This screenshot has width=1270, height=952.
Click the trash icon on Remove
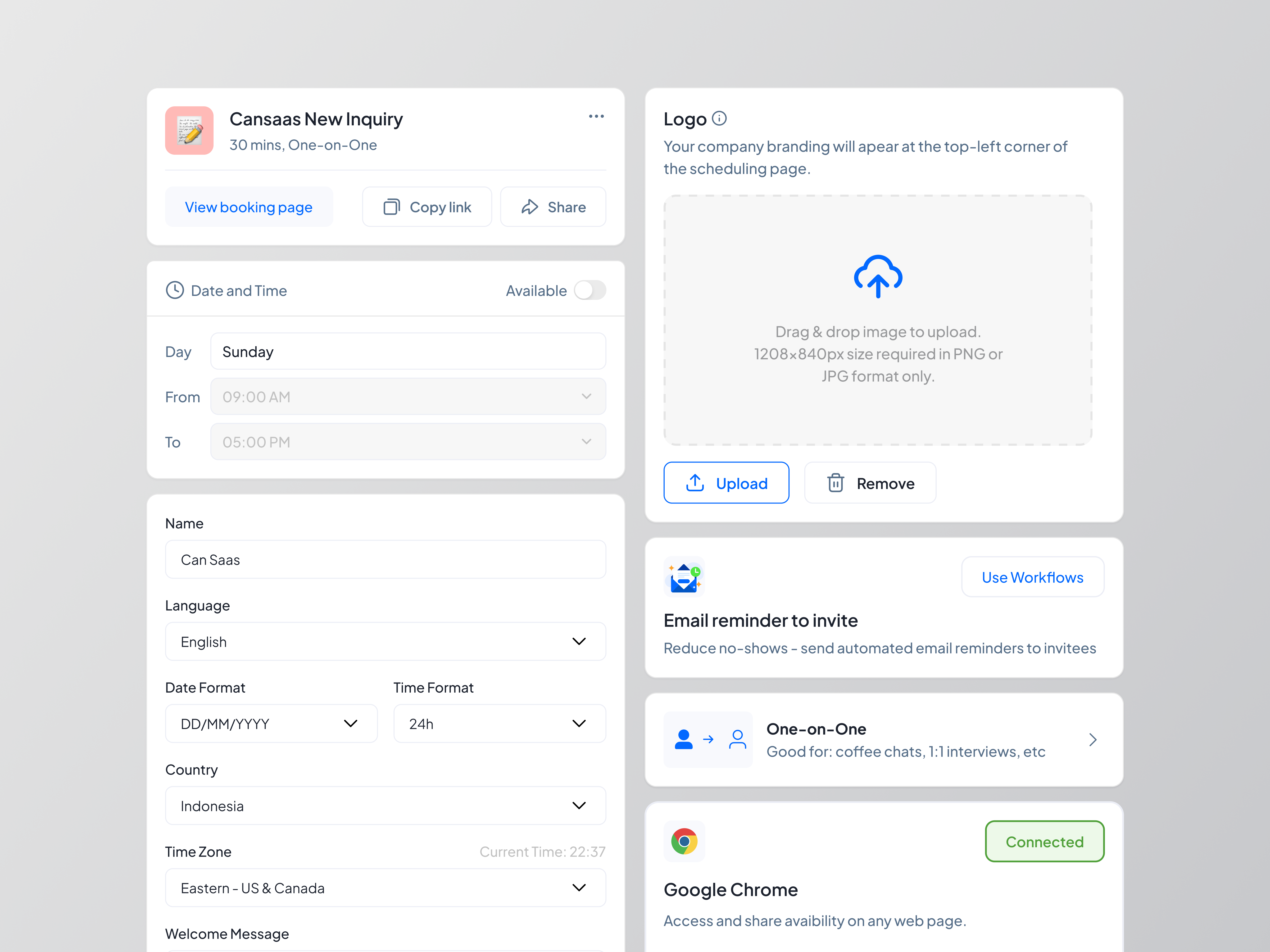[836, 483]
